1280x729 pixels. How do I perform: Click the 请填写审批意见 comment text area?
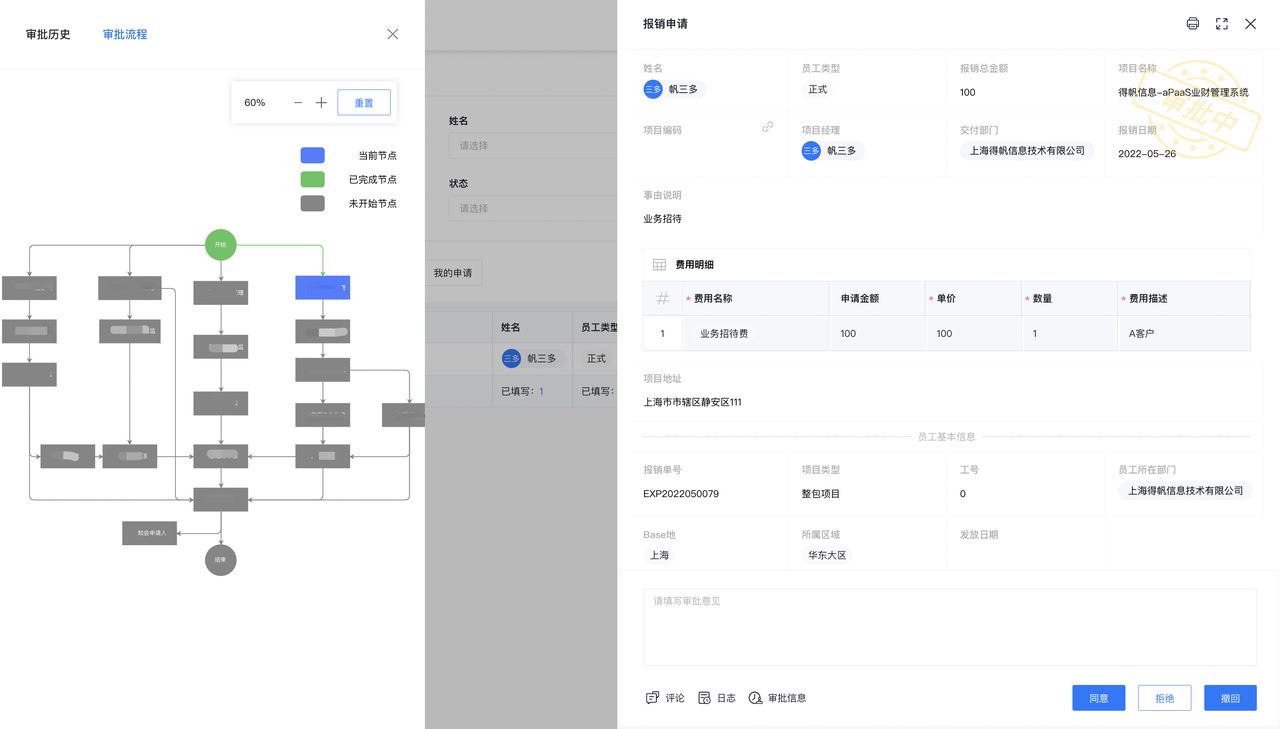coord(950,627)
